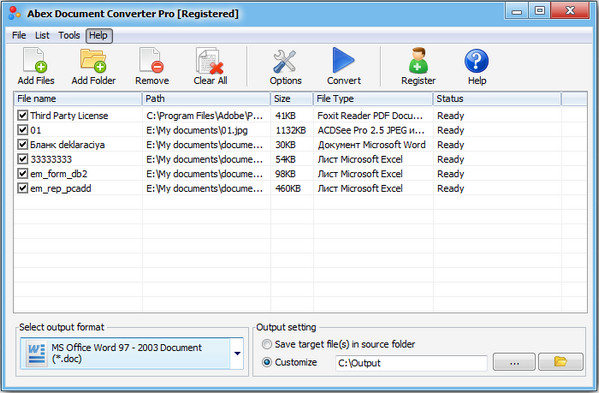Sort by the Size column header
The image size is (599, 393).
(291, 99)
